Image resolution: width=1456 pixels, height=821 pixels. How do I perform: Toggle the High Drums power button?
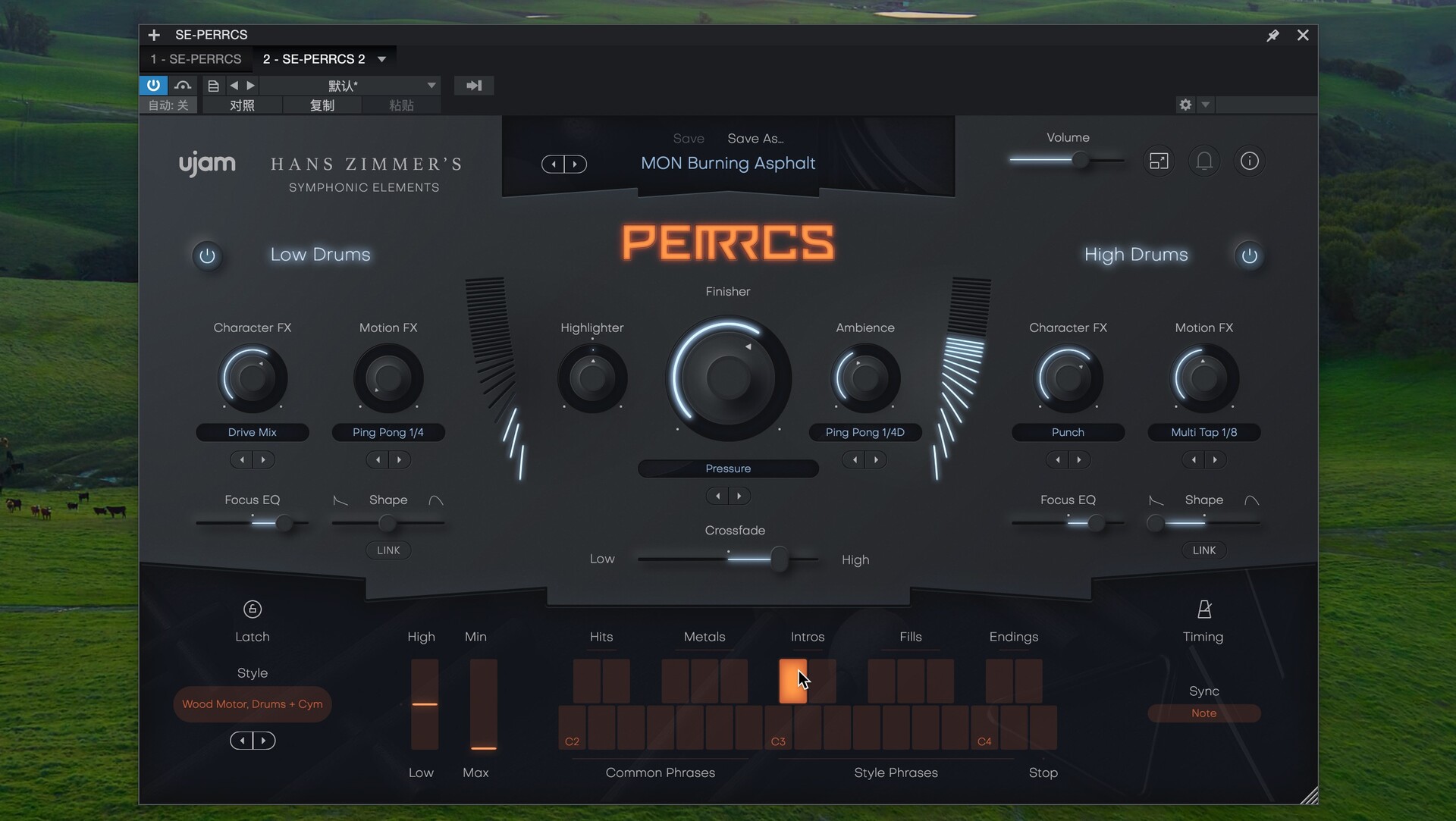[x=1249, y=256]
